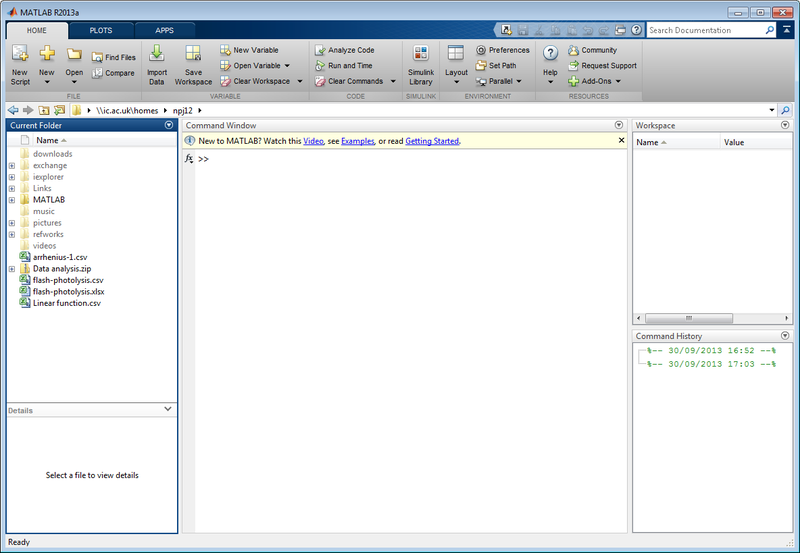
Task: Expand the exchange folder
Action: click(12, 166)
